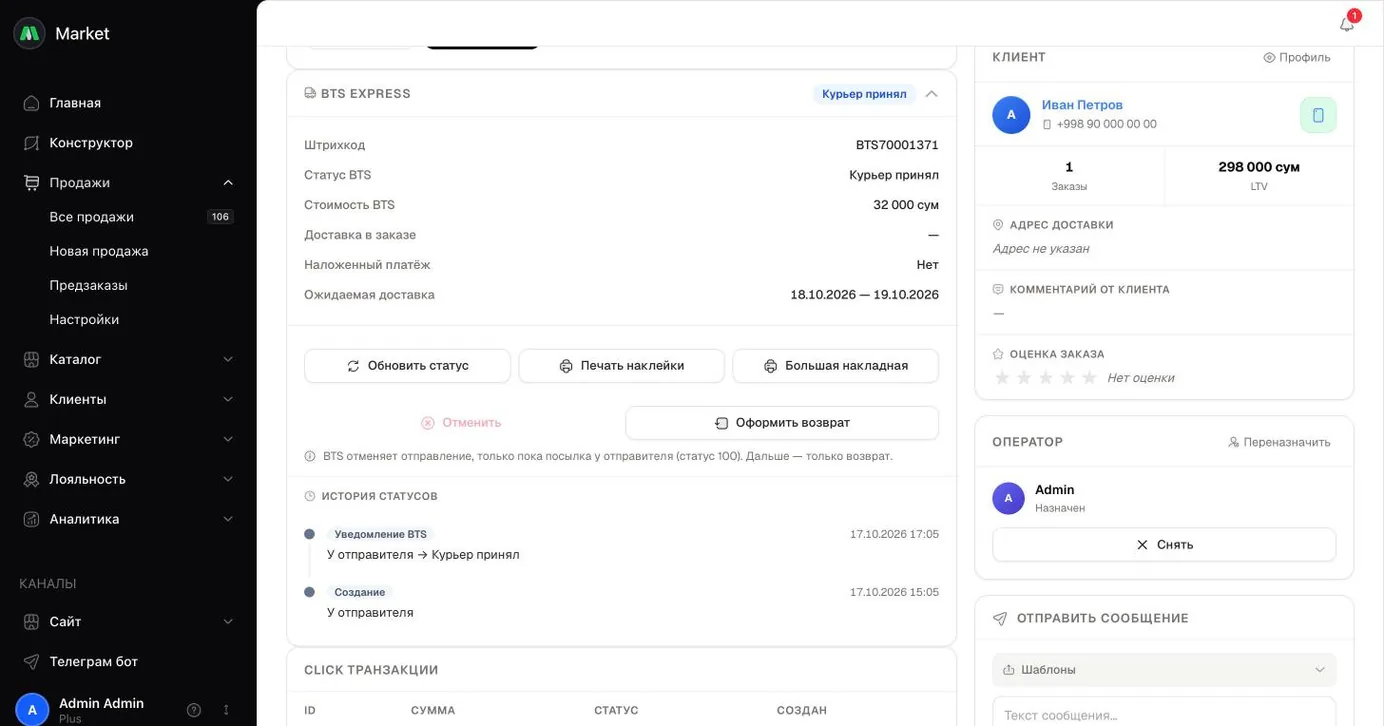1384x726 pixels.
Task: Open the Шаблоны dropdown
Action: (x=1164, y=670)
